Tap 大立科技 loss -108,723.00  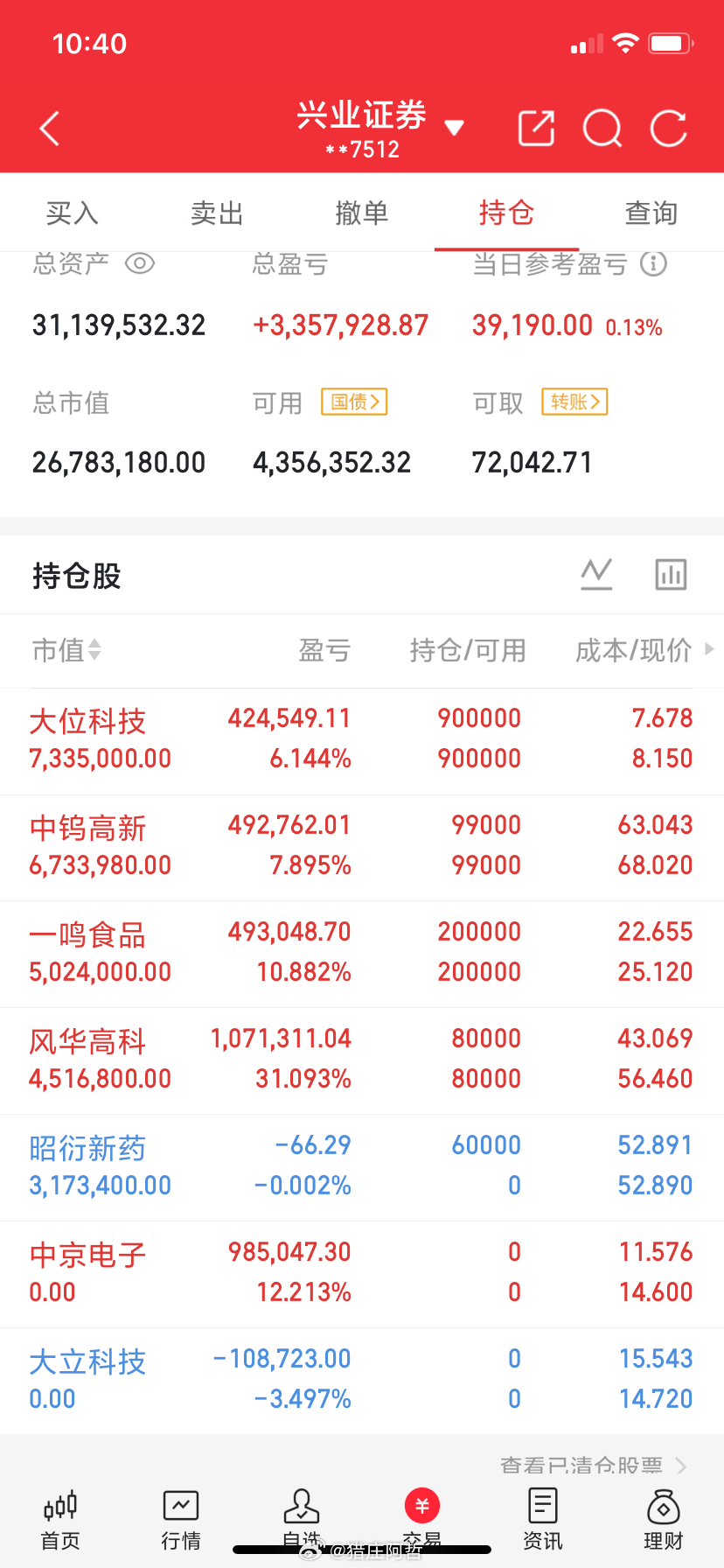282,1359
